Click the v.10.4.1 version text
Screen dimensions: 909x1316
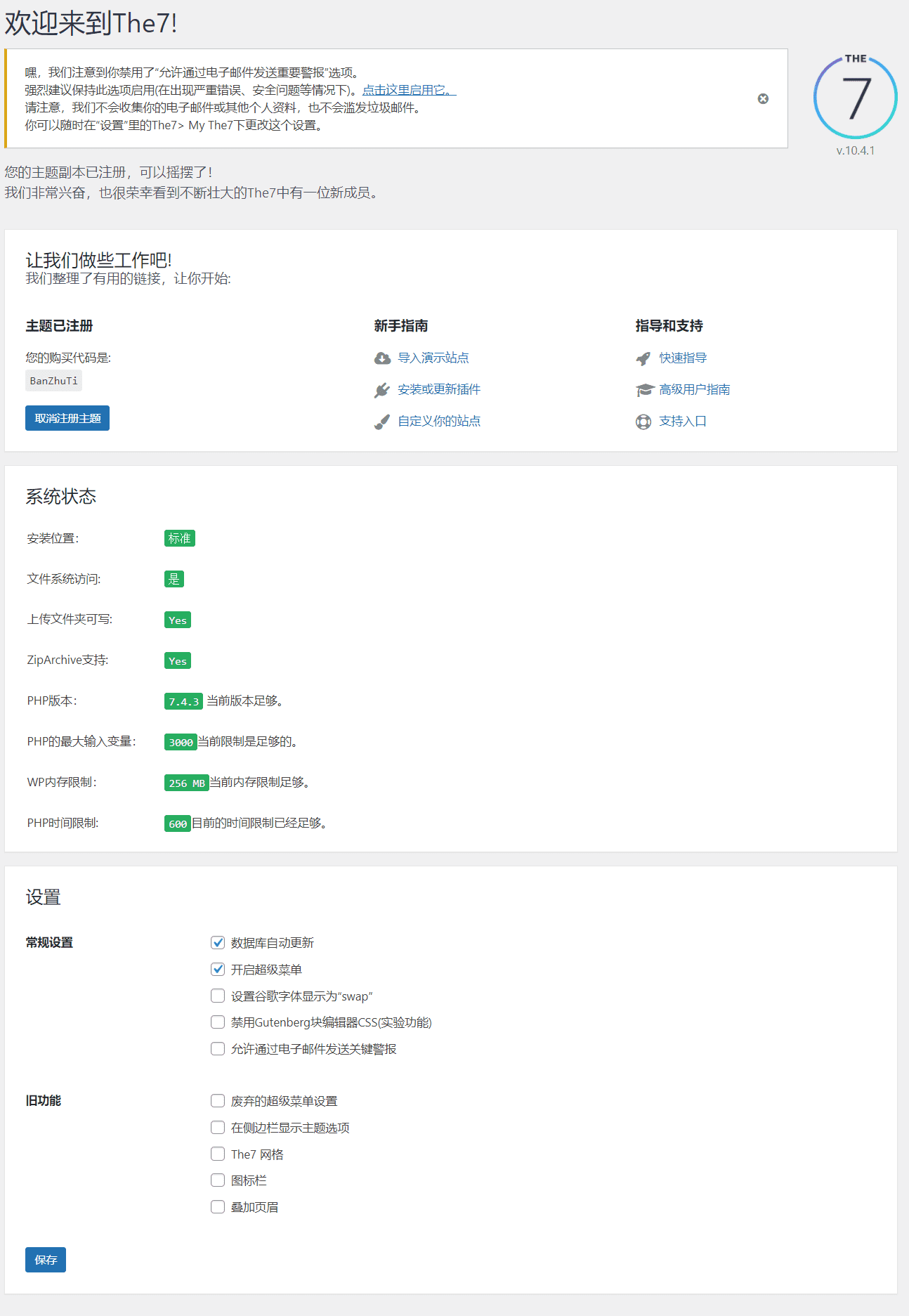pos(856,150)
